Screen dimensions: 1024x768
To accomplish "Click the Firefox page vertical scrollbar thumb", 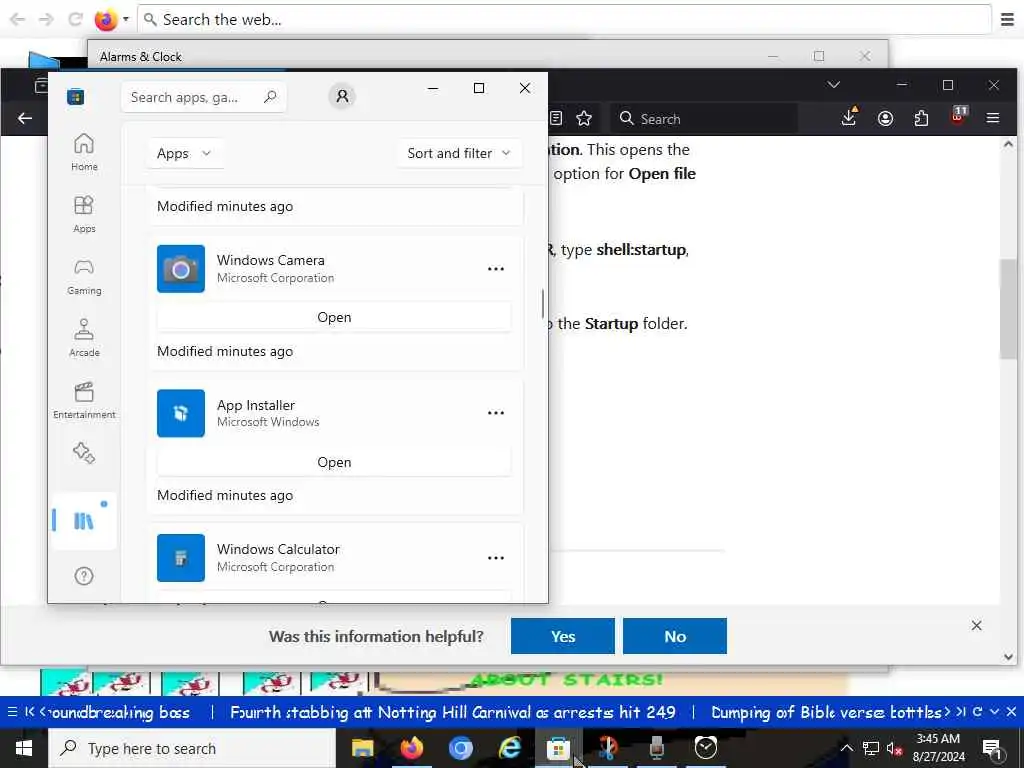I will pyautogui.click(x=1008, y=308).
